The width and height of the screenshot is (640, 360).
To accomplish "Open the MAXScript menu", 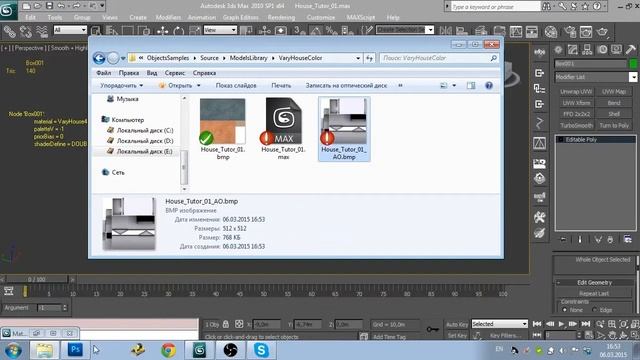I will (361, 17).
